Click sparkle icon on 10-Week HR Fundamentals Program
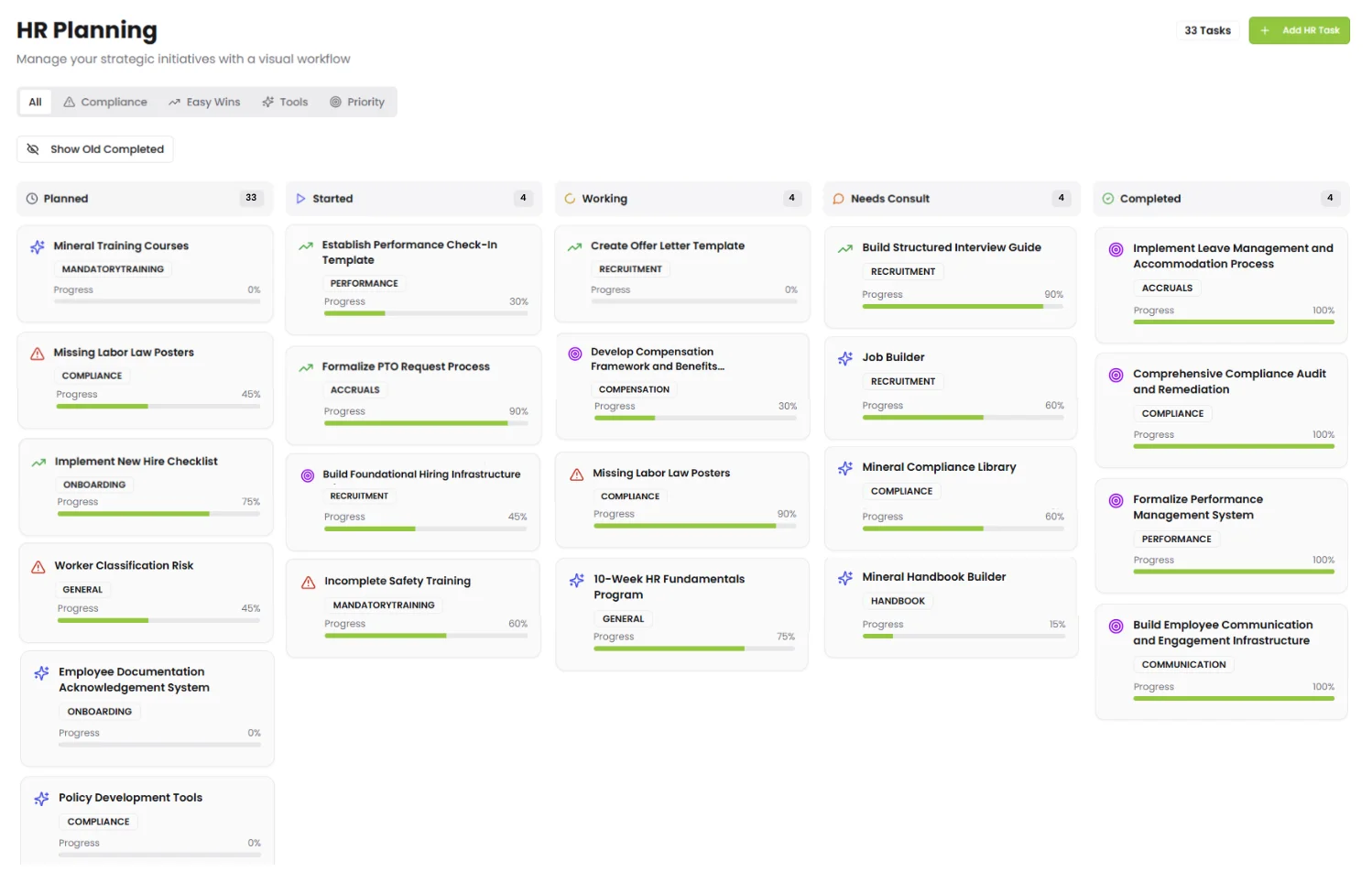The width and height of the screenshot is (1372, 872). click(x=576, y=581)
